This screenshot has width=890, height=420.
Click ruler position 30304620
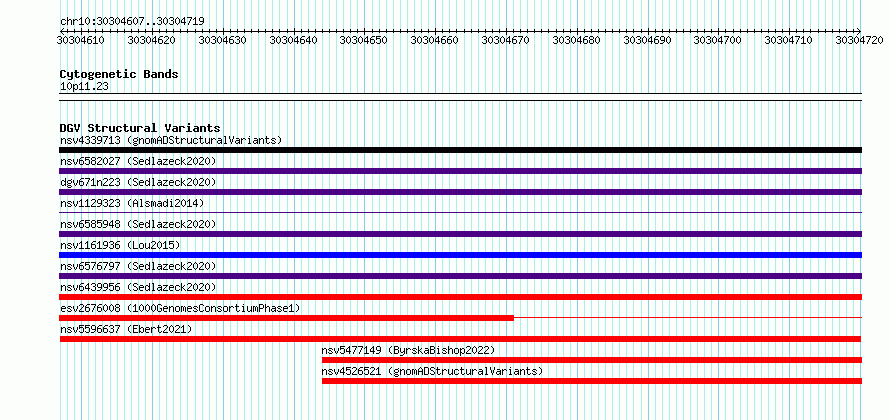coord(152,40)
